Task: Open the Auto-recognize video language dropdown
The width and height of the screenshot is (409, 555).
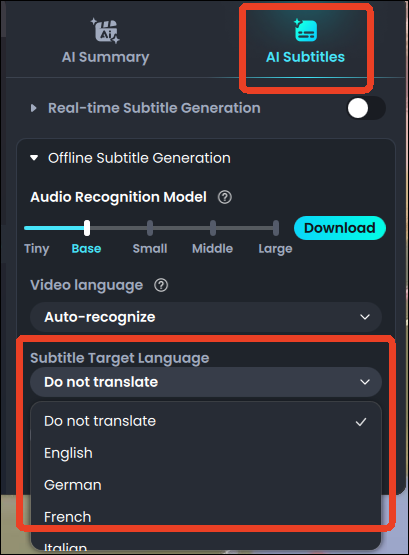Action: (x=206, y=317)
